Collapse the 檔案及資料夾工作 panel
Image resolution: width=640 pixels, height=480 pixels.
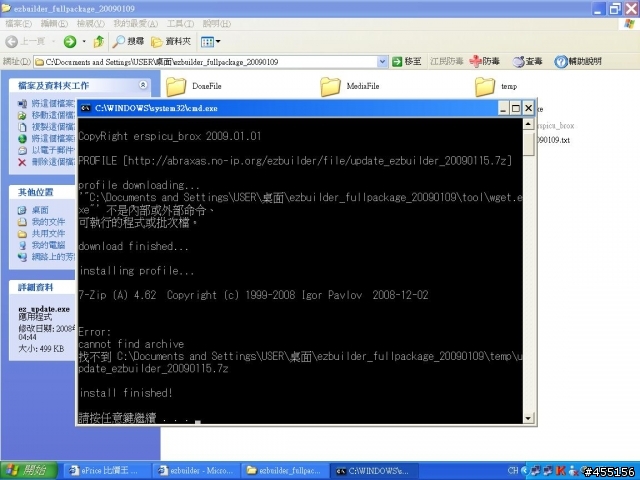(143, 85)
